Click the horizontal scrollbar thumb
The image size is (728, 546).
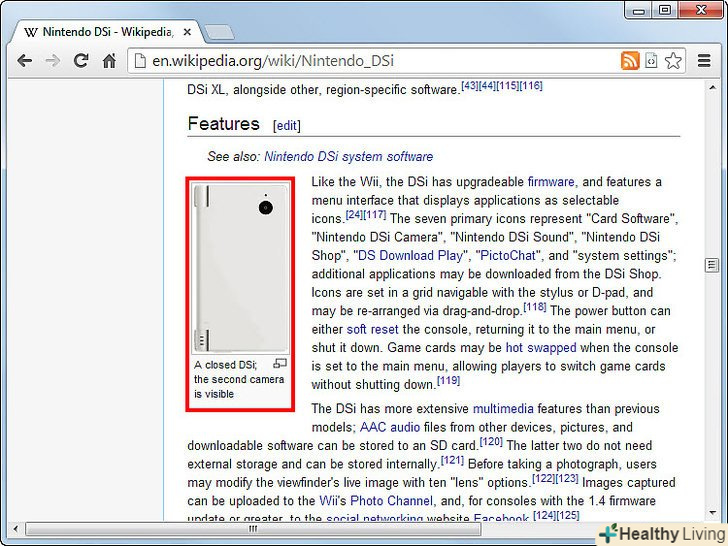pyautogui.click(x=253, y=528)
